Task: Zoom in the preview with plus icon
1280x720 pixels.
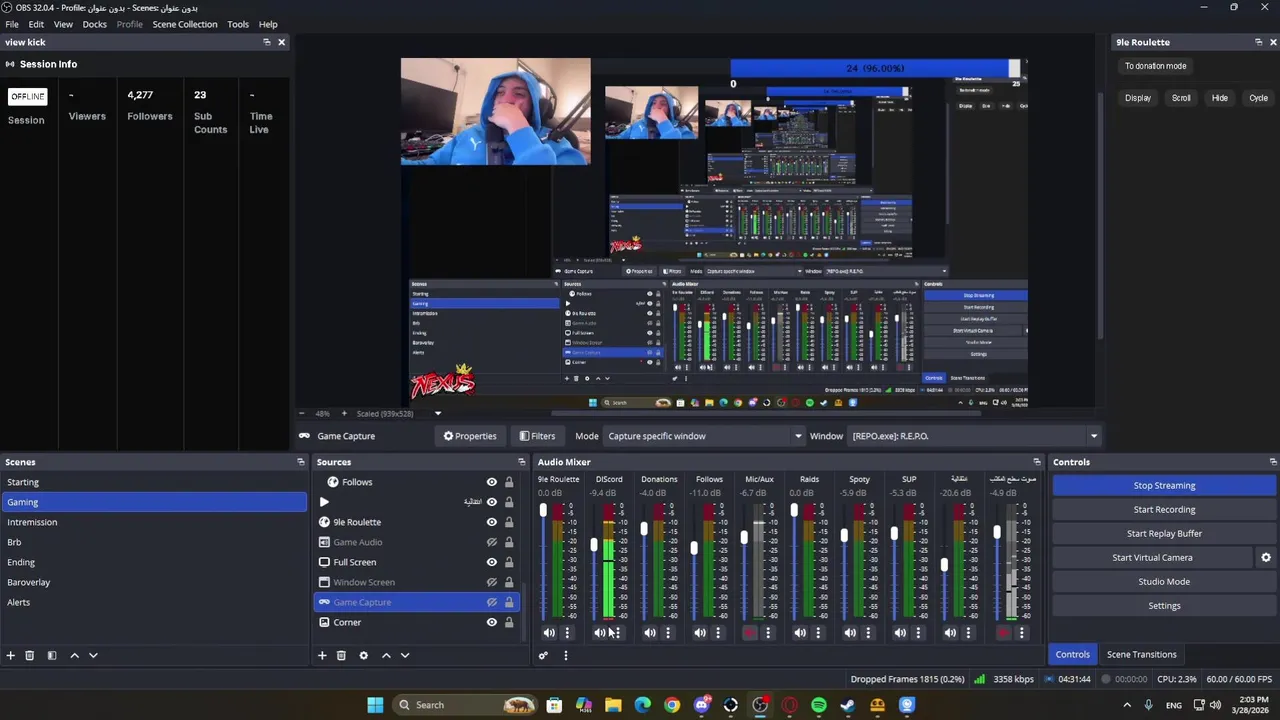Action: (x=344, y=413)
